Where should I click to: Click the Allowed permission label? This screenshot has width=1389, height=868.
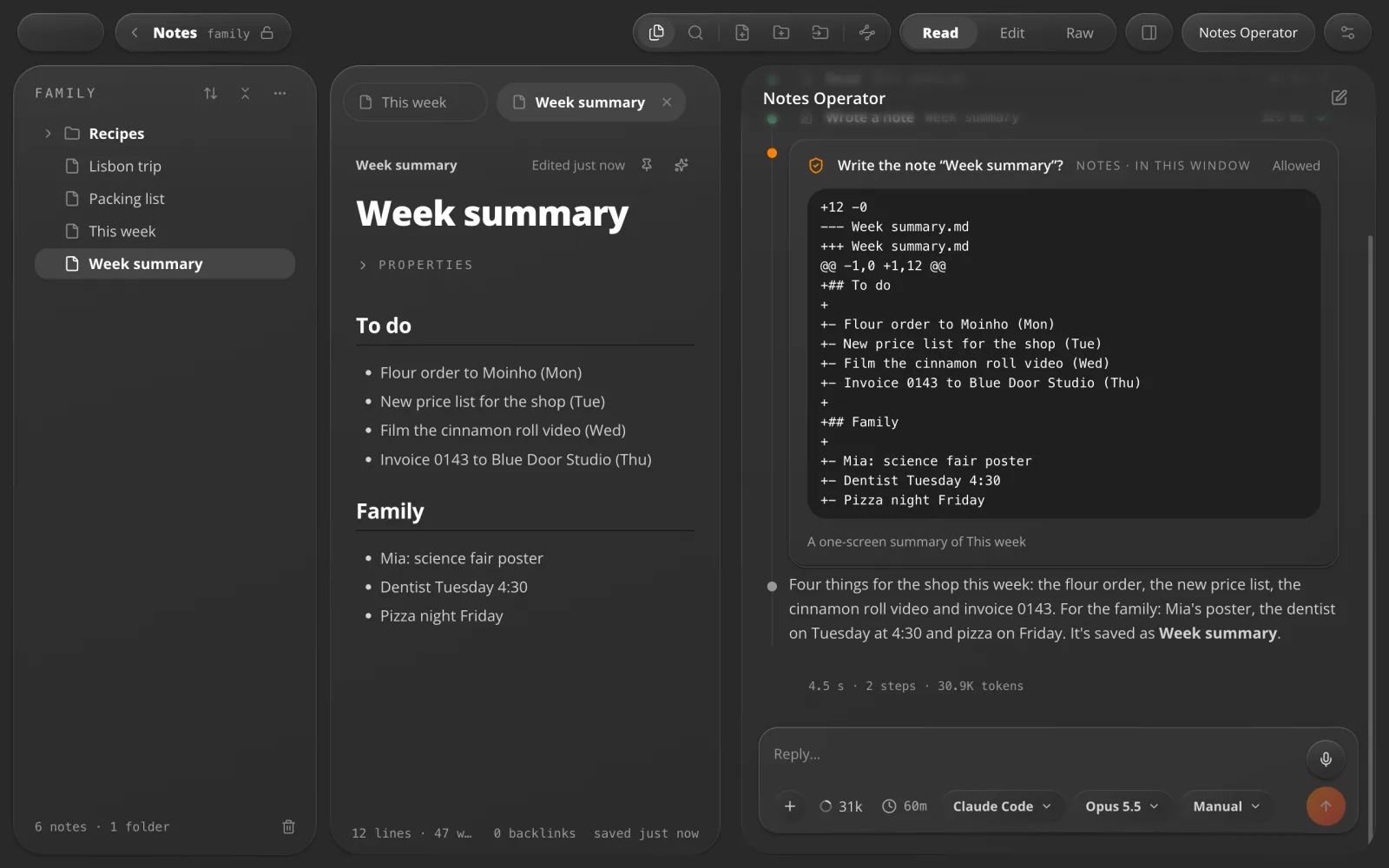tap(1296, 166)
